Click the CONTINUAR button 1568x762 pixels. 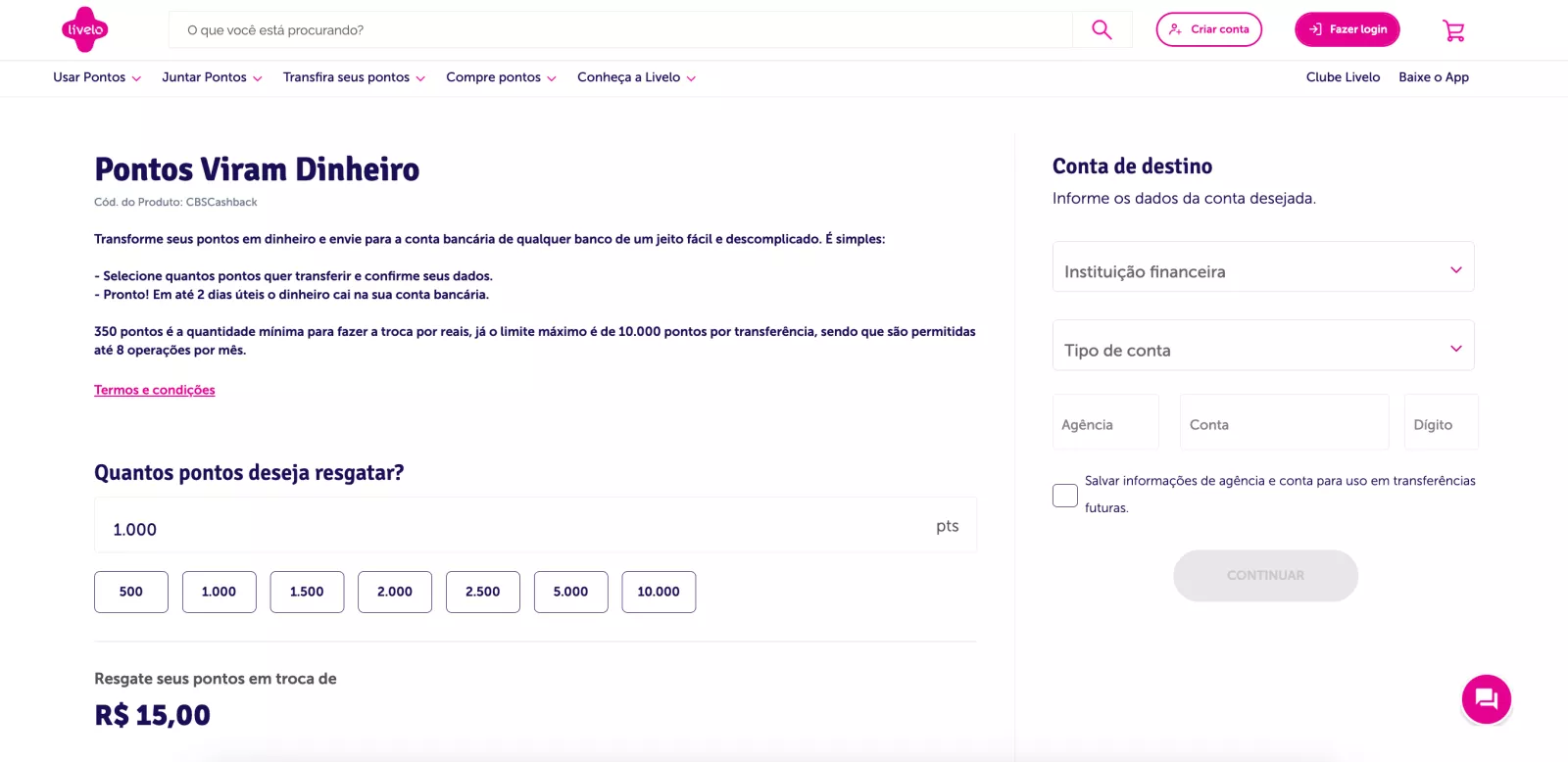coord(1265,575)
